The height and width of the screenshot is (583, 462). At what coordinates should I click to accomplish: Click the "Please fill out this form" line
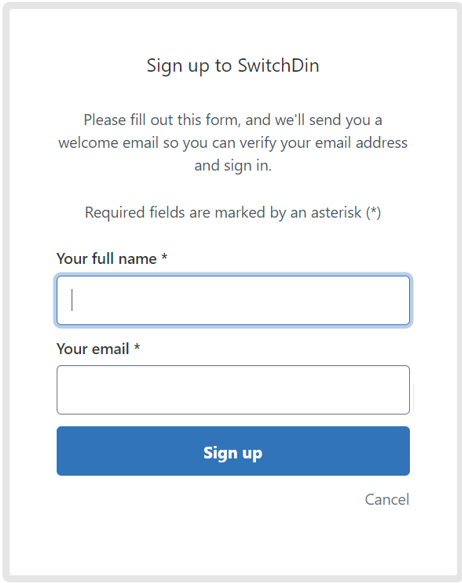click(x=233, y=120)
